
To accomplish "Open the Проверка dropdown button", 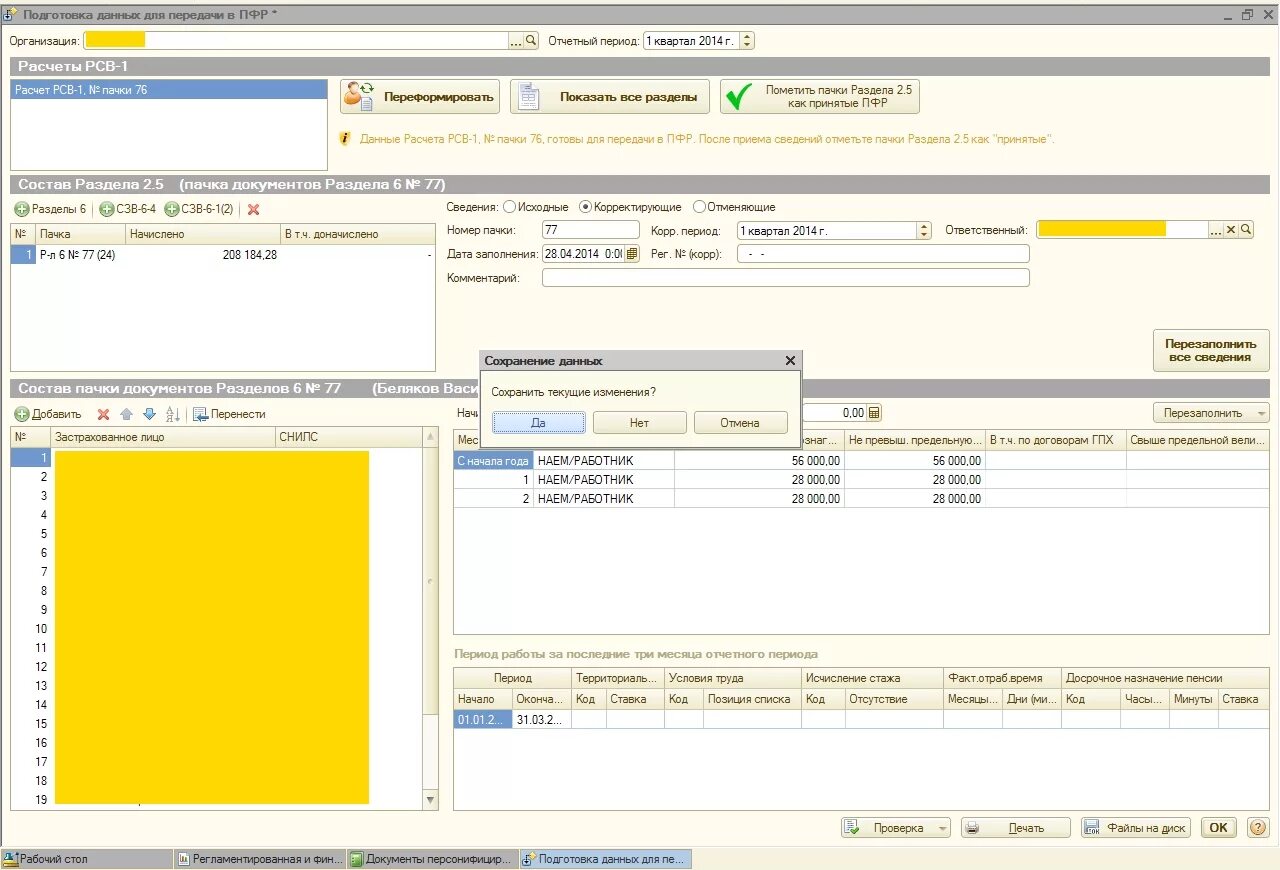I will [896, 828].
